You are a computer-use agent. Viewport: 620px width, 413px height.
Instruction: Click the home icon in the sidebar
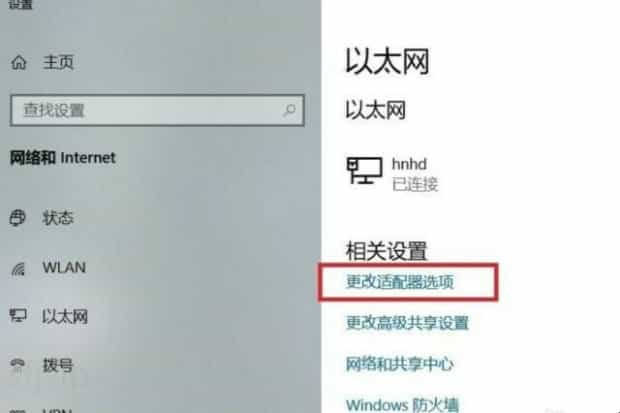click(x=19, y=63)
